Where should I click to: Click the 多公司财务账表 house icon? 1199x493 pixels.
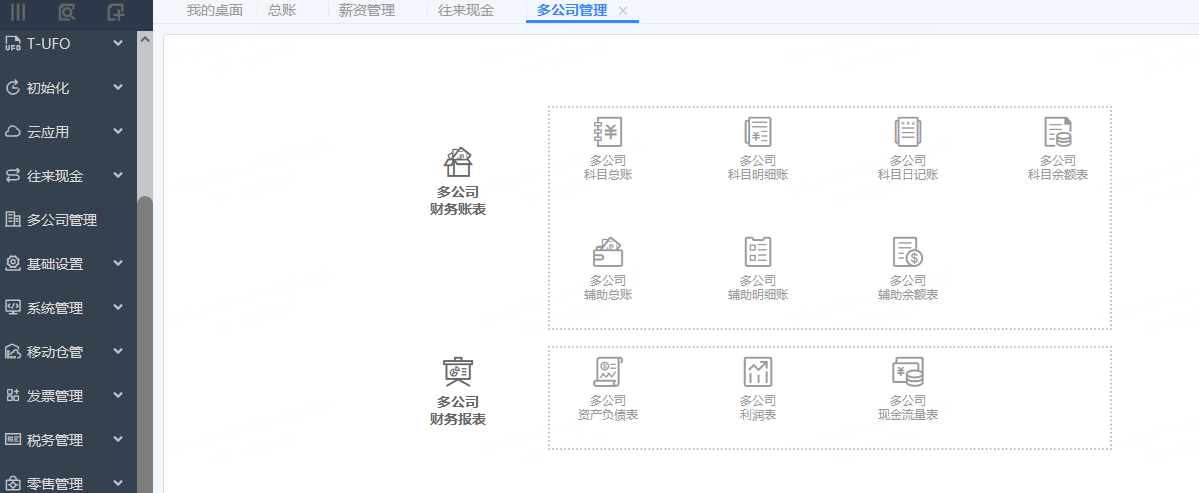point(458,162)
